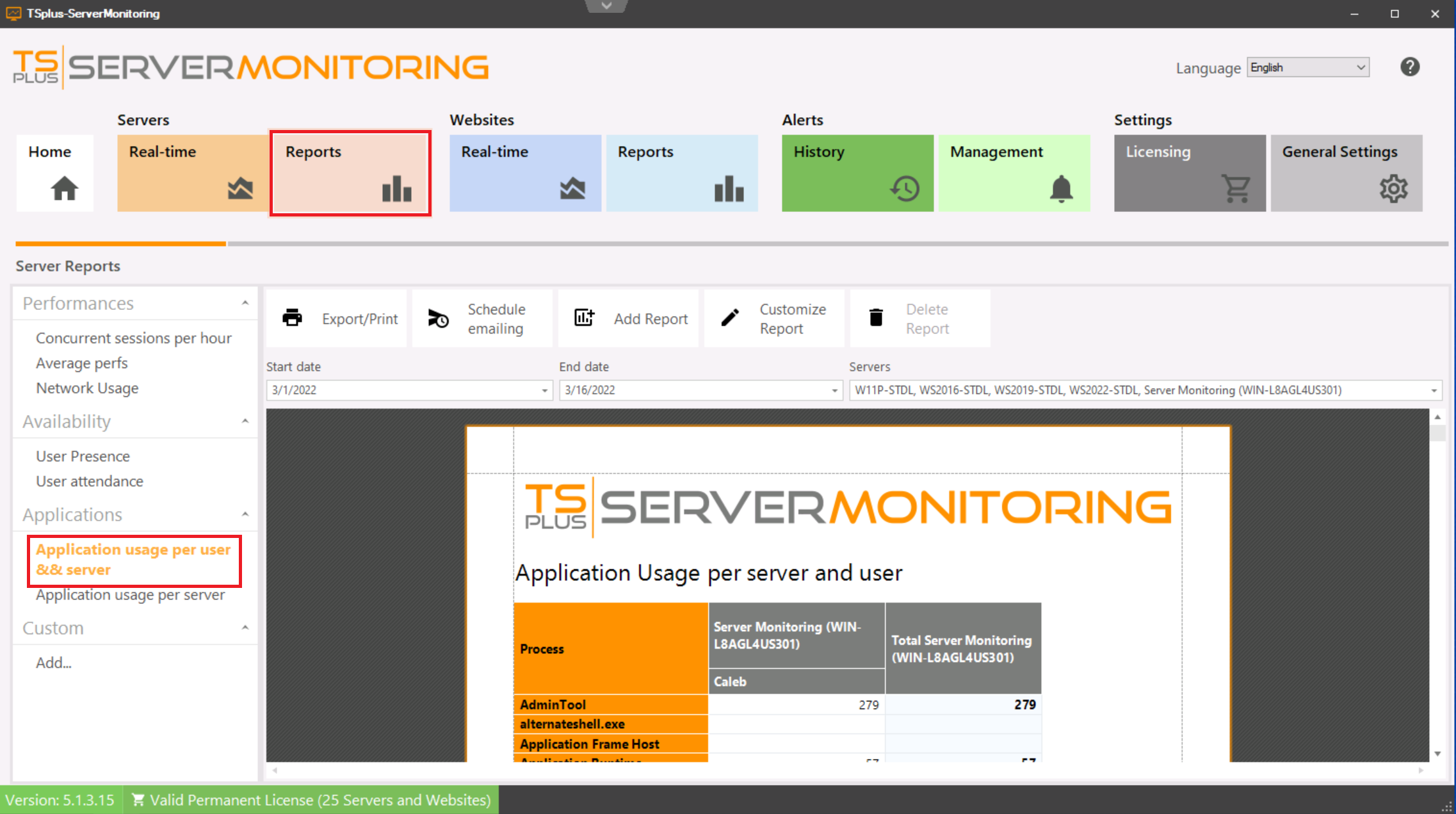The height and width of the screenshot is (814, 1456).
Task: Click the Export/Print printer icon
Action: tap(293, 318)
